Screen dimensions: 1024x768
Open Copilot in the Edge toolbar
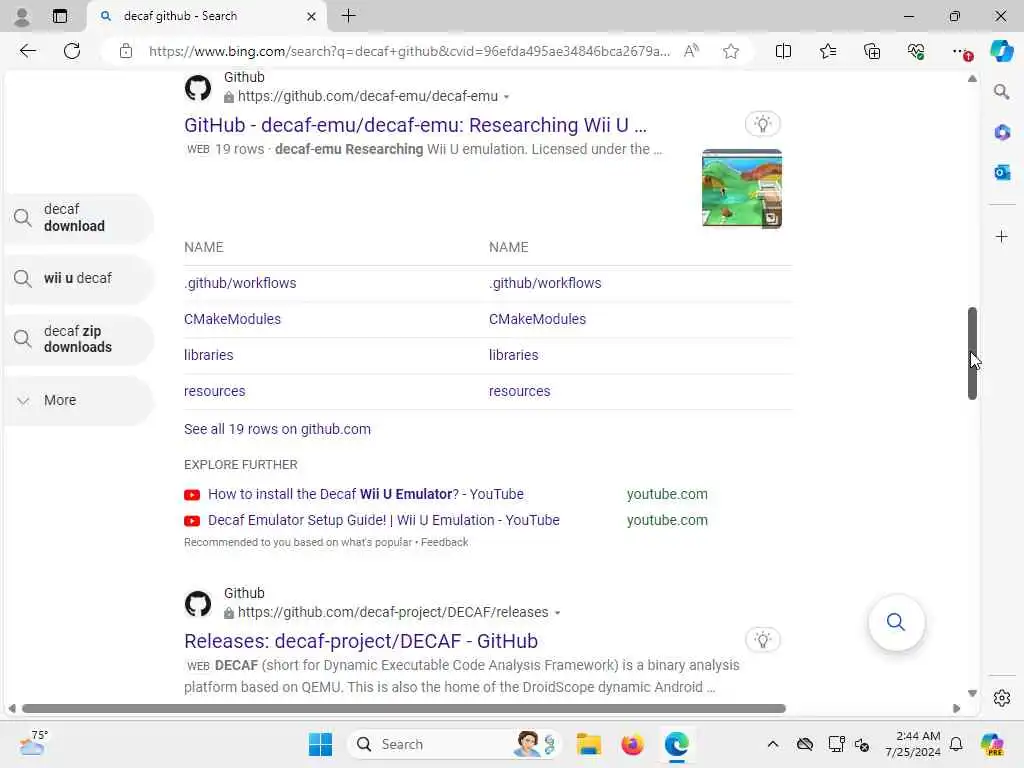(x=1001, y=51)
